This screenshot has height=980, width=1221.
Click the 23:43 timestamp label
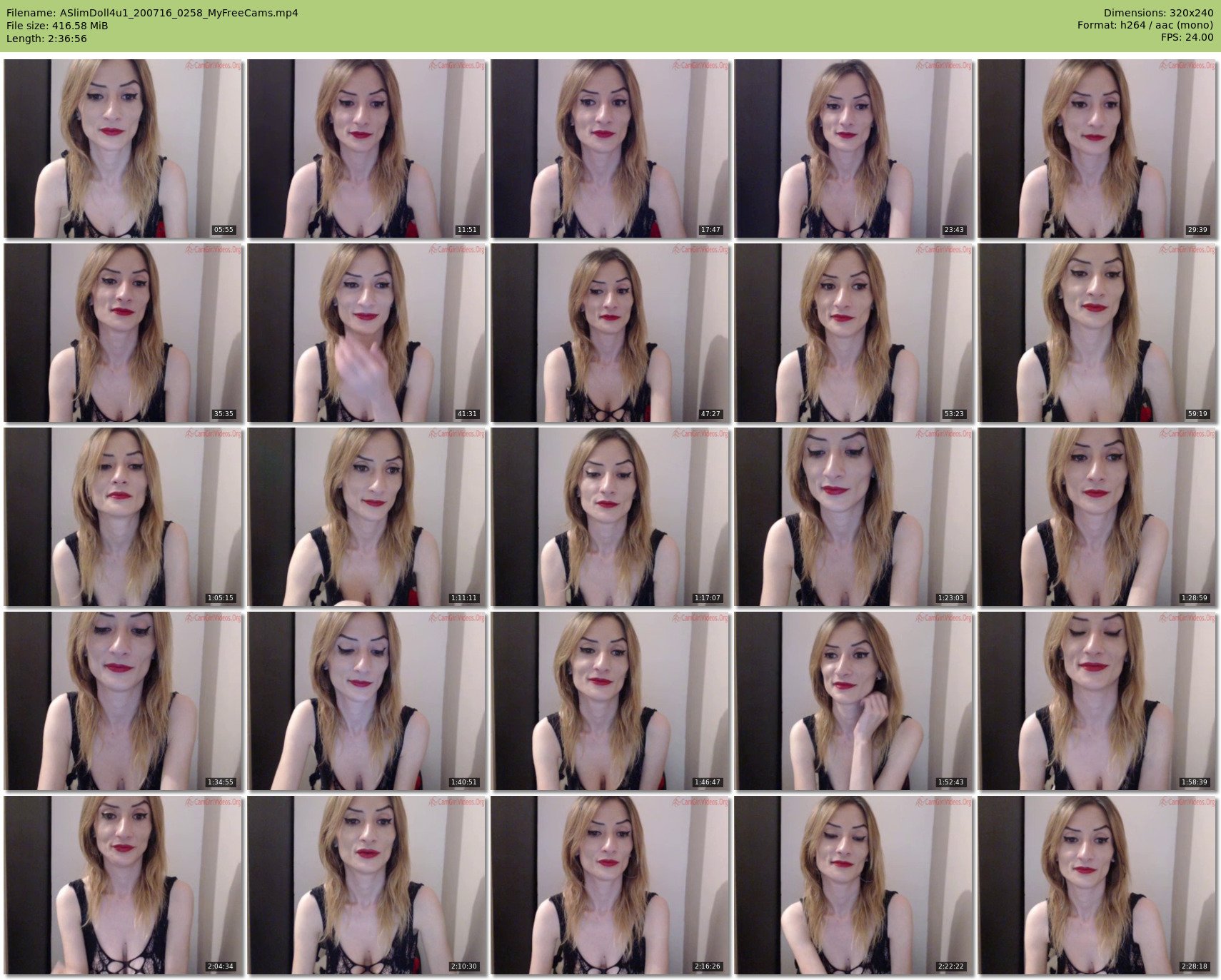click(954, 230)
